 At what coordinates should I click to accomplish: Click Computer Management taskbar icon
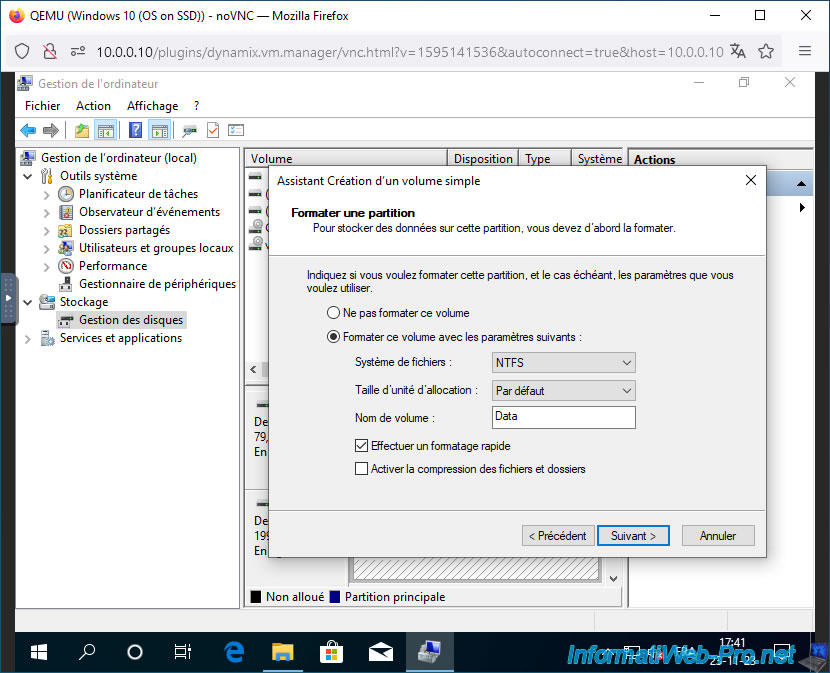point(429,652)
